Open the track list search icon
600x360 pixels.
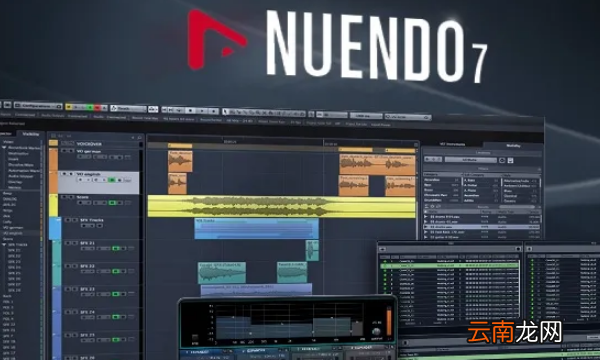pyautogui.click(x=140, y=137)
